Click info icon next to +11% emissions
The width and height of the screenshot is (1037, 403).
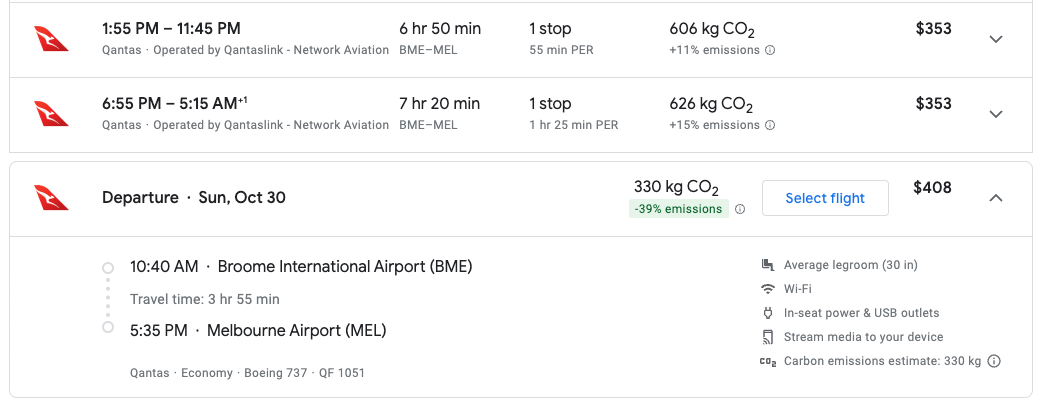click(x=770, y=50)
